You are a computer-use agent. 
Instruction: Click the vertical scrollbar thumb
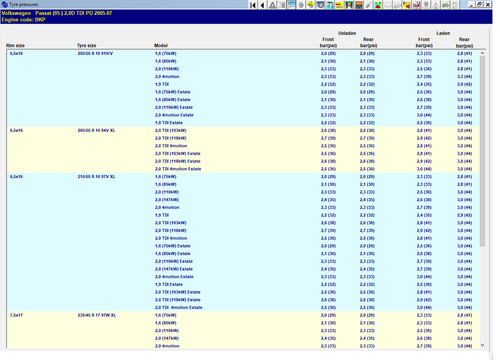coord(482,151)
